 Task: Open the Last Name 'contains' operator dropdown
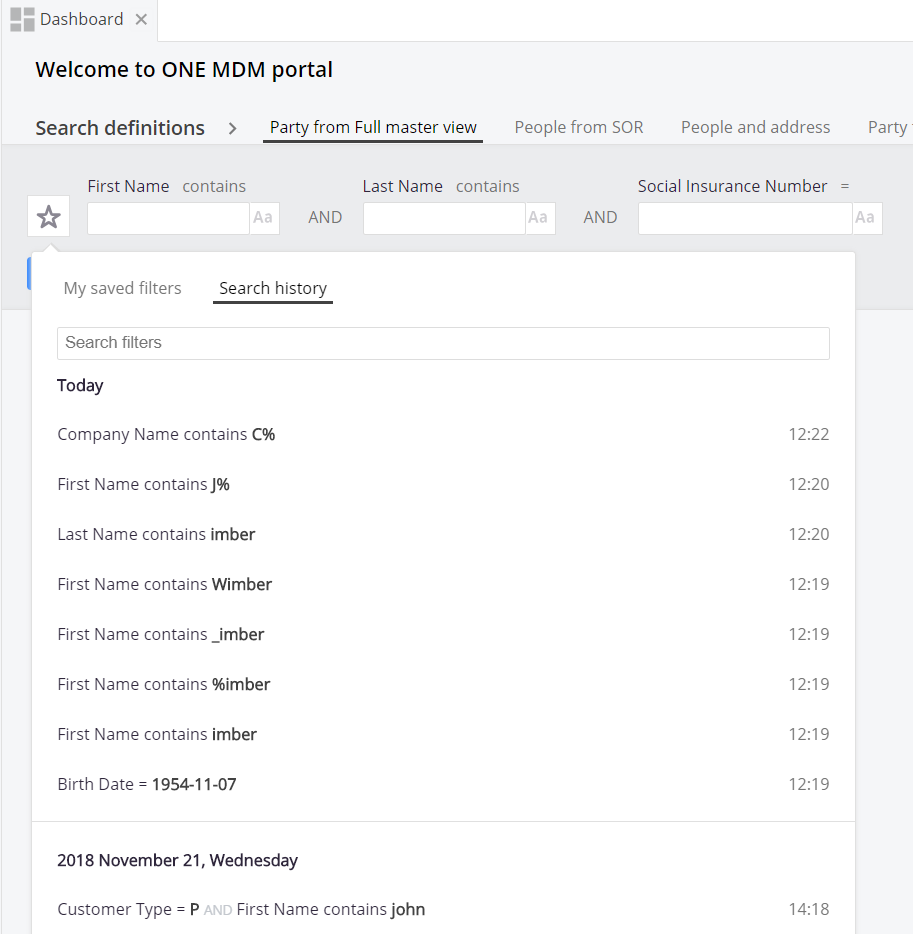[x=488, y=186]
